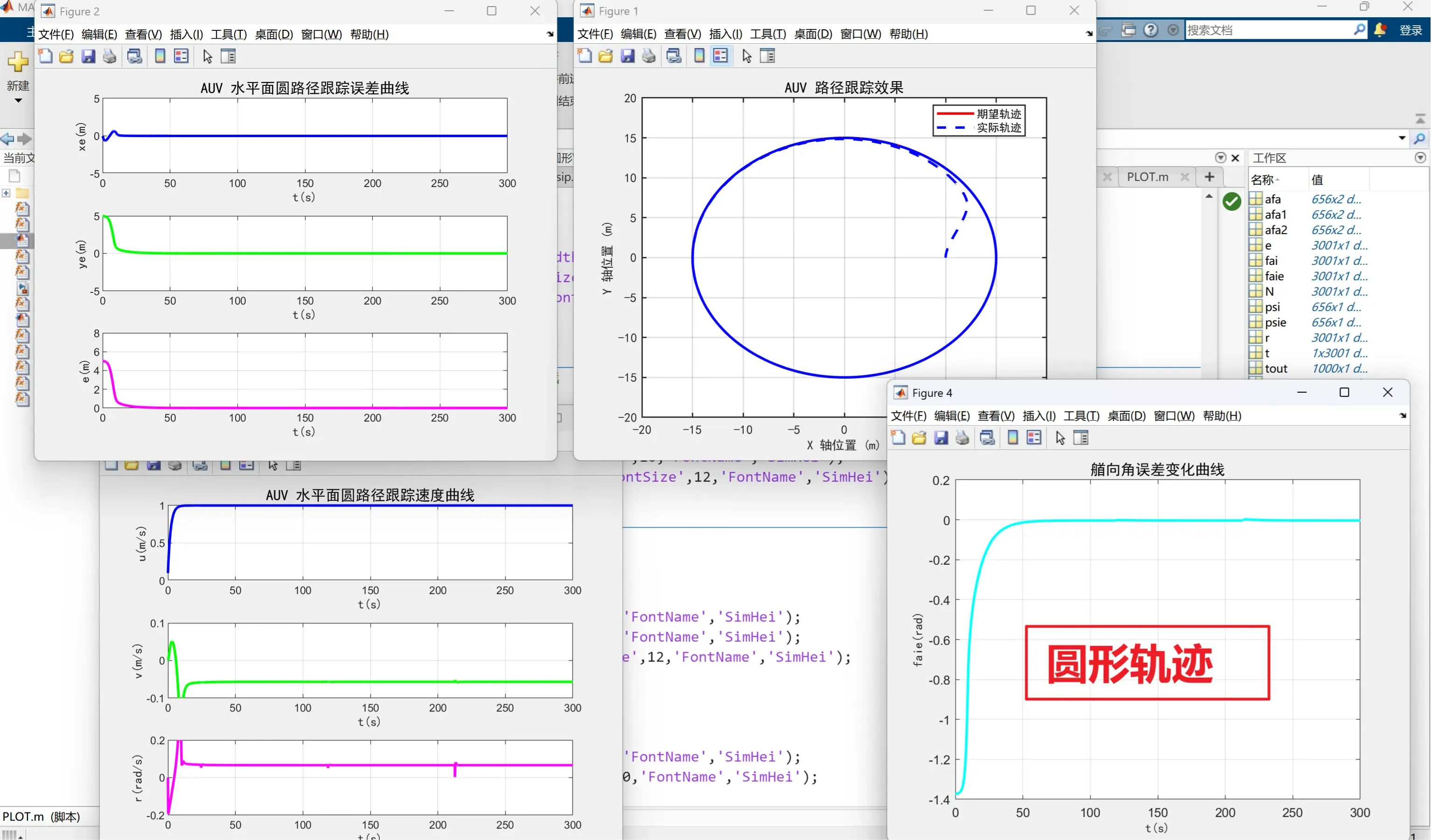Toggle Insert Colorbar in Figure 4 toolbar
The height and width of the screenshot is (840, 1431).
(x=1012, y=437)
